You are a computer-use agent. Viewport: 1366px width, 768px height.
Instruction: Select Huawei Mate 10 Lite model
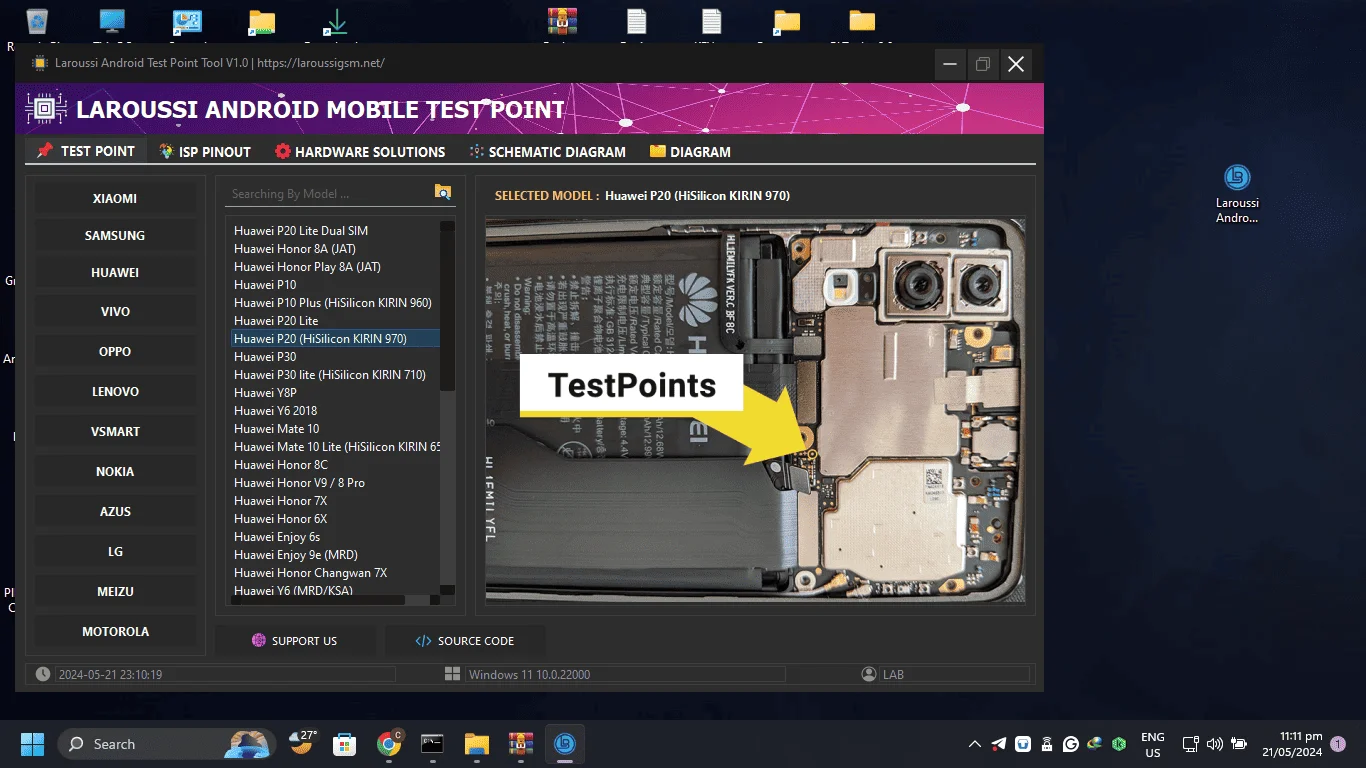[x=335, y=446]
